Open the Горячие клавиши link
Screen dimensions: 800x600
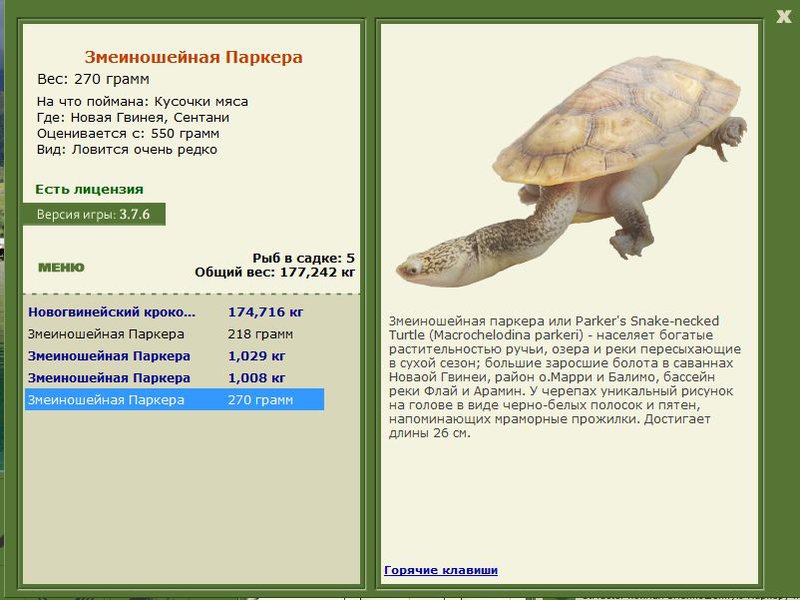(x=441, y=570)
